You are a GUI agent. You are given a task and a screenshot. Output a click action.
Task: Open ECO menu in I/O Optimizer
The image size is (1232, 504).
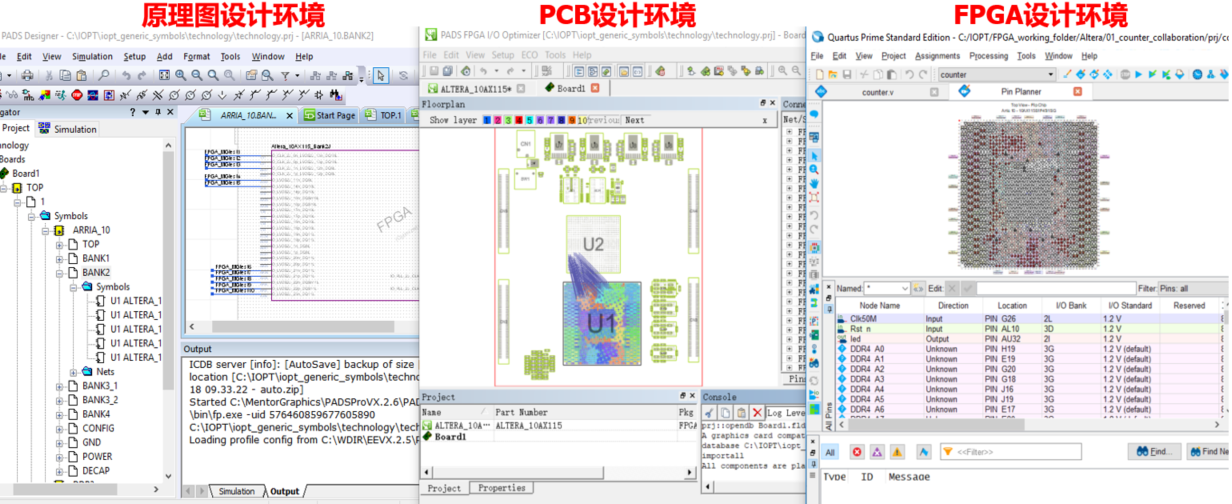(530, 55)
